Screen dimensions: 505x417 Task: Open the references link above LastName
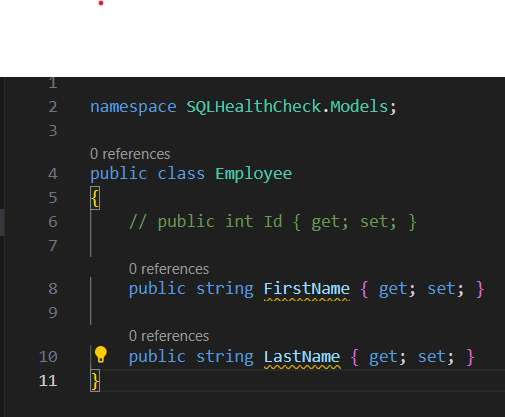(169, 336)
